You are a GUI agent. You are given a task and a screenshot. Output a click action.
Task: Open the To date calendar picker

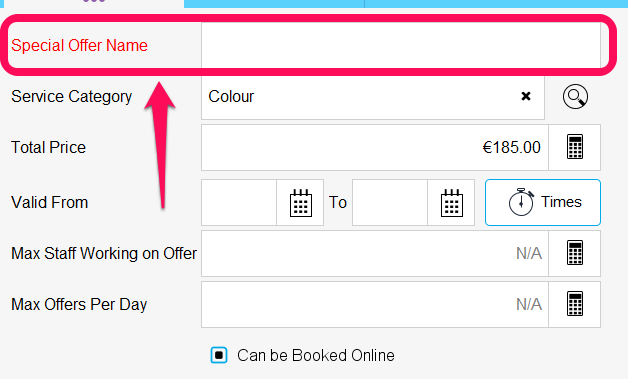(x=451, y=203)
